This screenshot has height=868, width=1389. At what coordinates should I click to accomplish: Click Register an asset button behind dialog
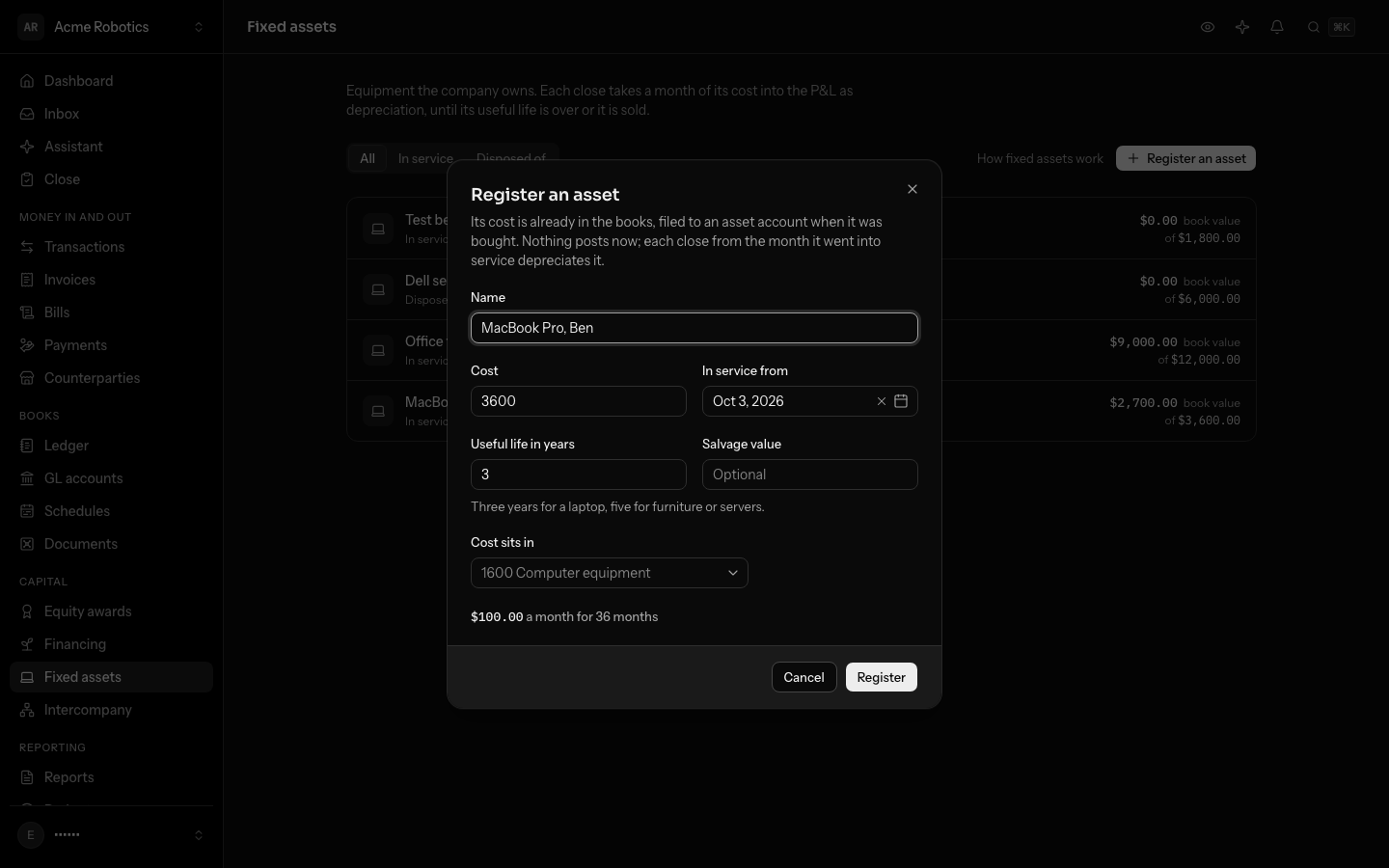tap(1185, 158)
